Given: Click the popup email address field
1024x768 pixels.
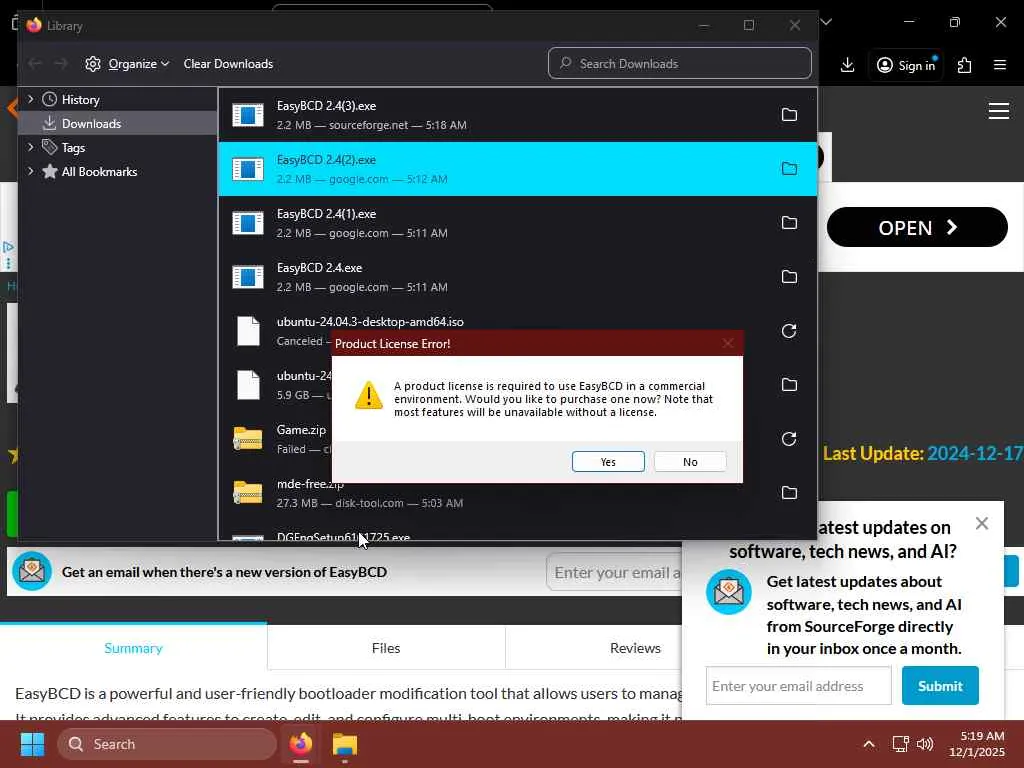Looking at the screenshot, I should coord(798,686).
